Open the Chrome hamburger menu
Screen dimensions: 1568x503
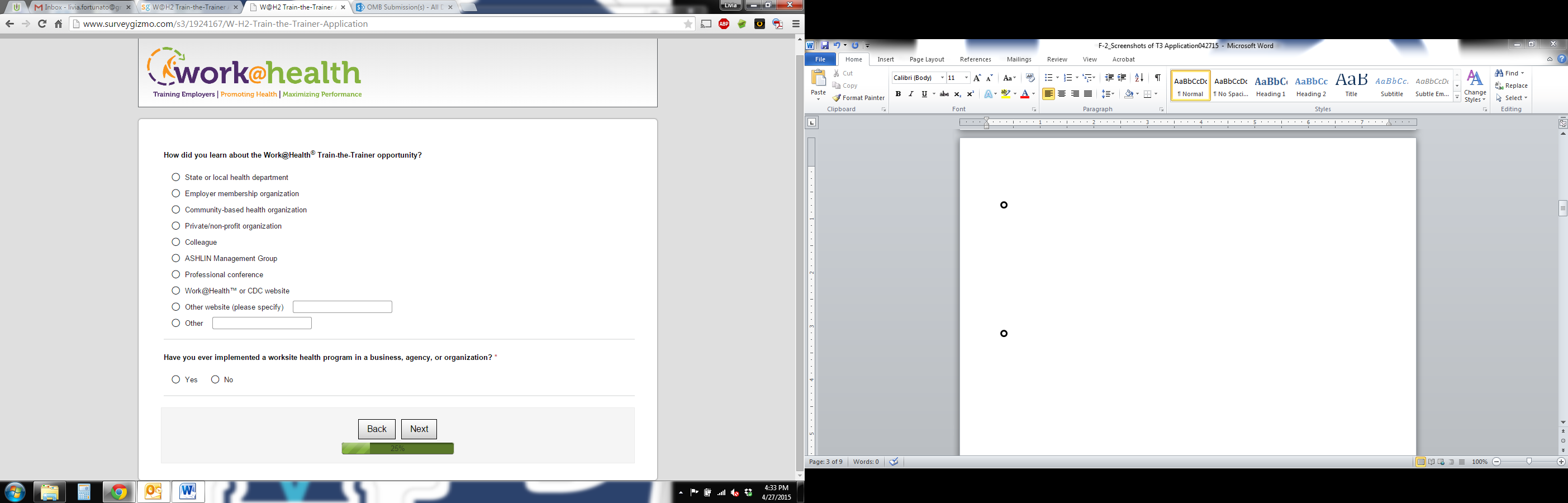pos(796,25)
